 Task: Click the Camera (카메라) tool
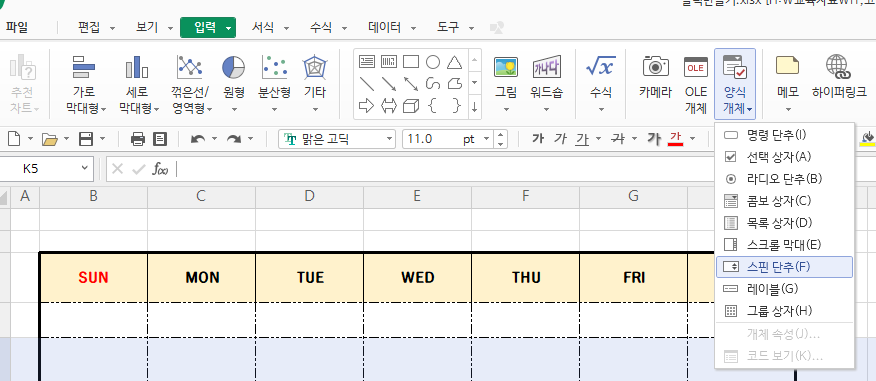(x=655, y=78)
